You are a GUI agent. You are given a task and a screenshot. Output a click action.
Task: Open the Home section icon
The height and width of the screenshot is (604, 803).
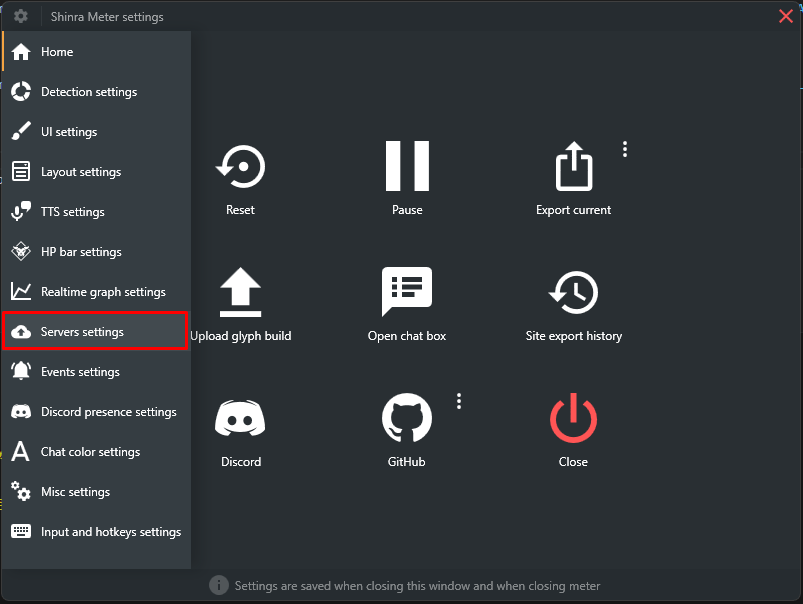[x=20, y=52]
